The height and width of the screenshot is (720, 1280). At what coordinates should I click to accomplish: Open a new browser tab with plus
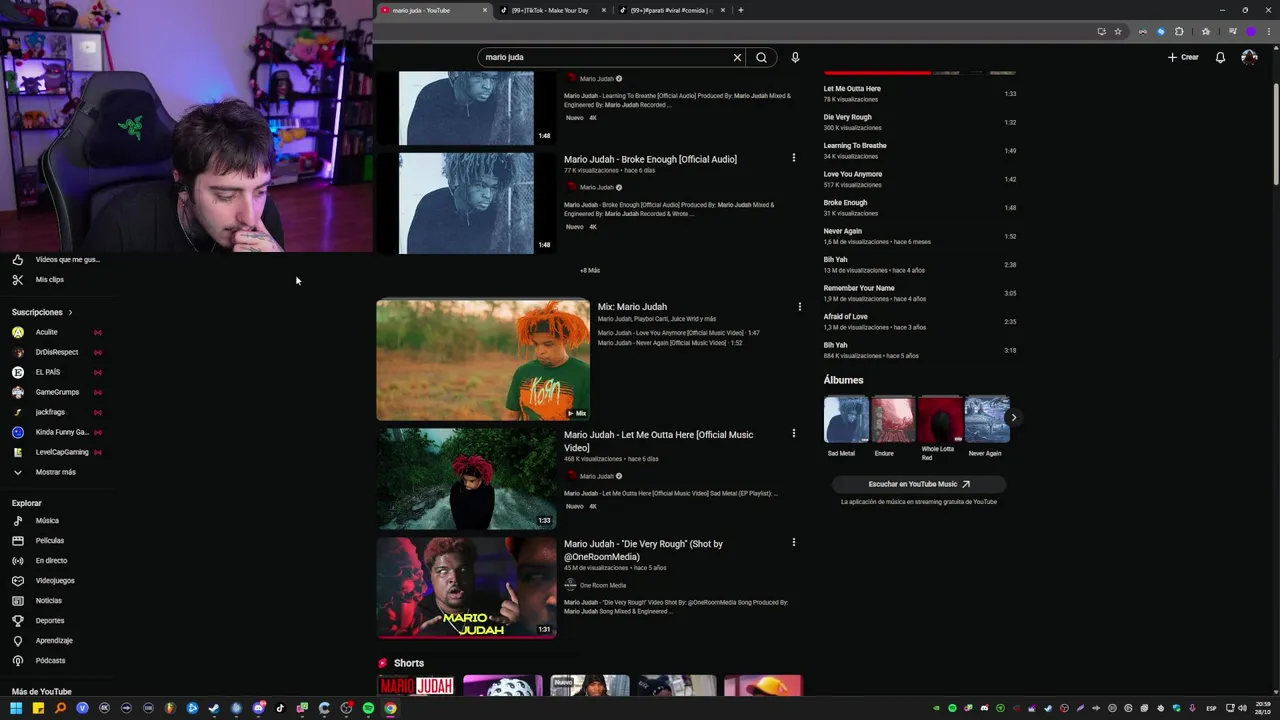740,10
